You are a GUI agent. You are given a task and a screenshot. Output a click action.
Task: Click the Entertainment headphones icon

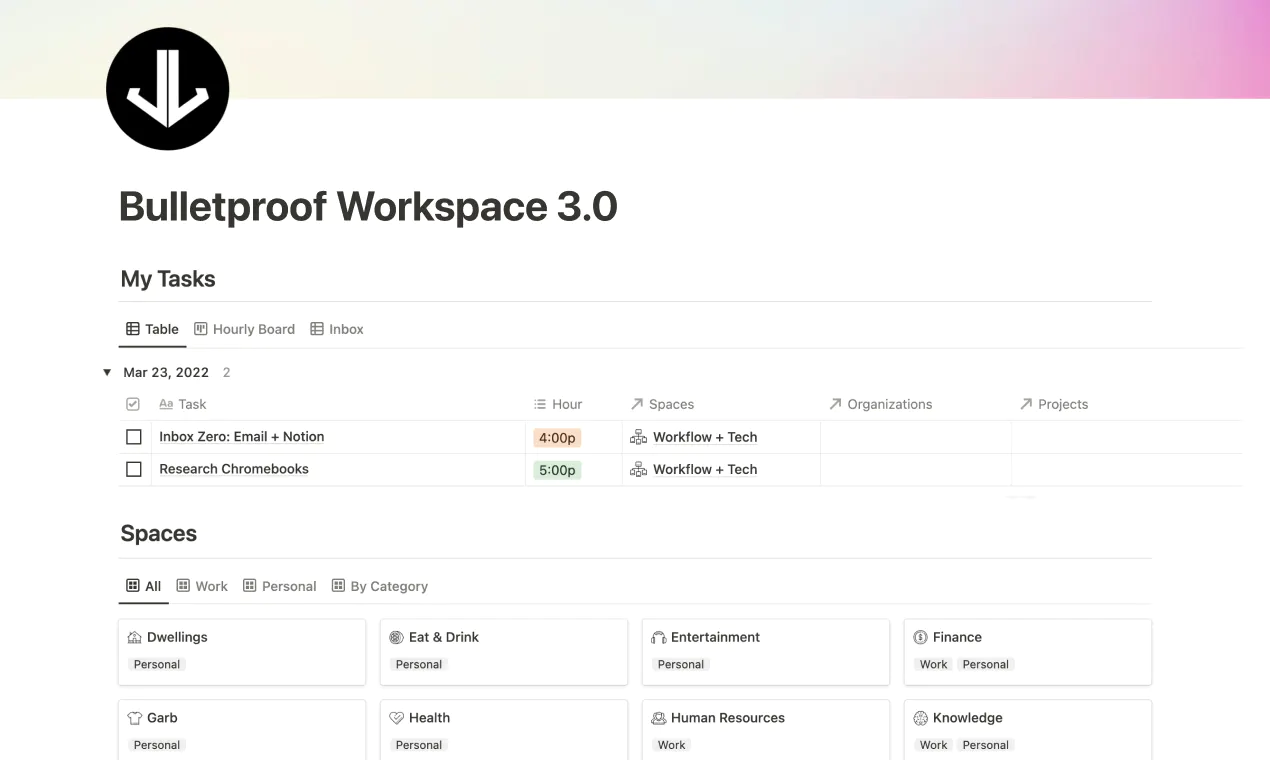point(658,637)
